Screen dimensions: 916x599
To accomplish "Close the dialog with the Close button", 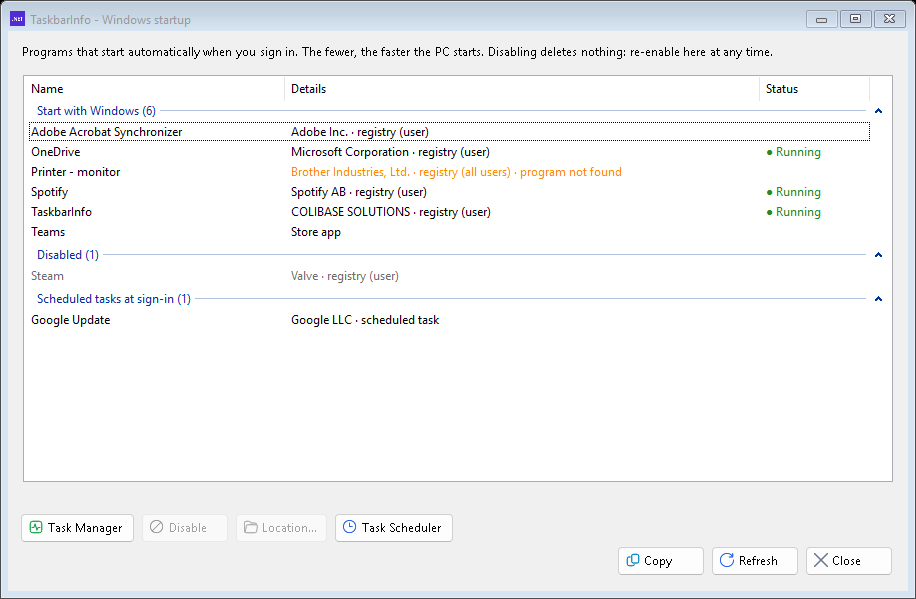I will pyautogui.click(x=849, y=560).
